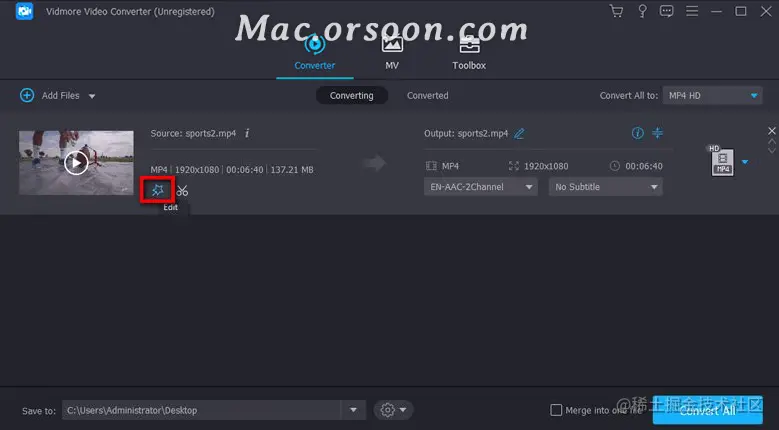
Task: Click the source info 'i' icon
Action: point(247,133)
